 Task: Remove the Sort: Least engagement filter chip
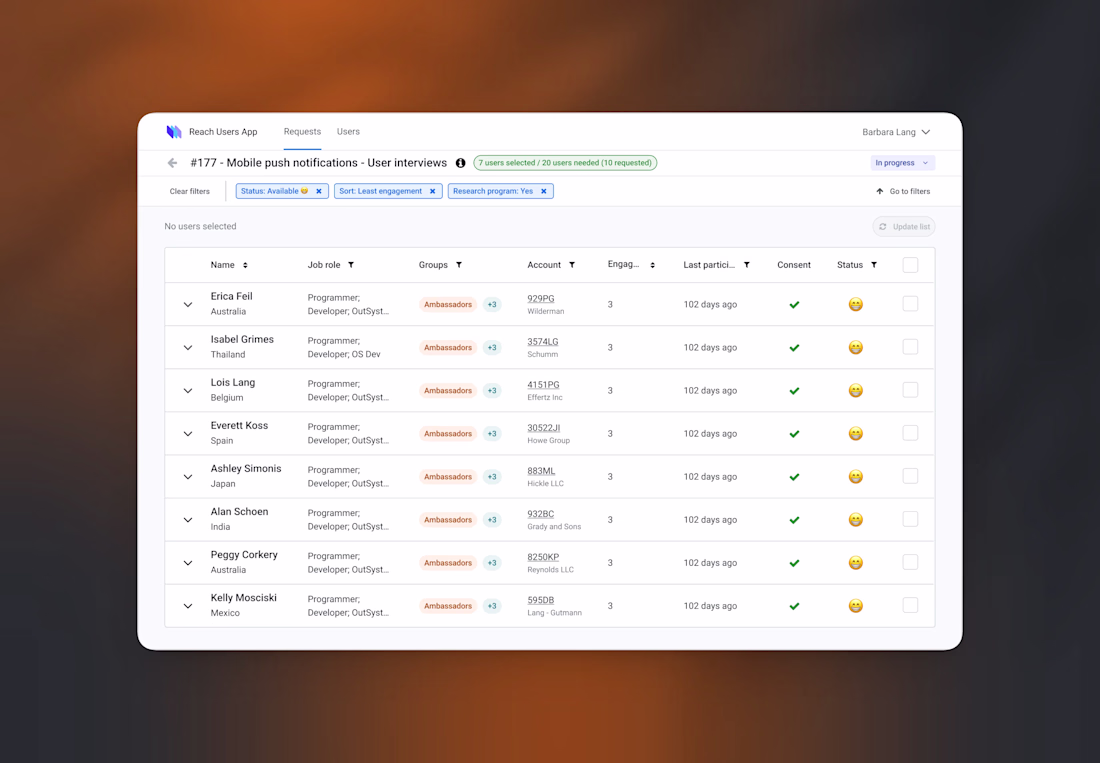(x=433, y=191)
